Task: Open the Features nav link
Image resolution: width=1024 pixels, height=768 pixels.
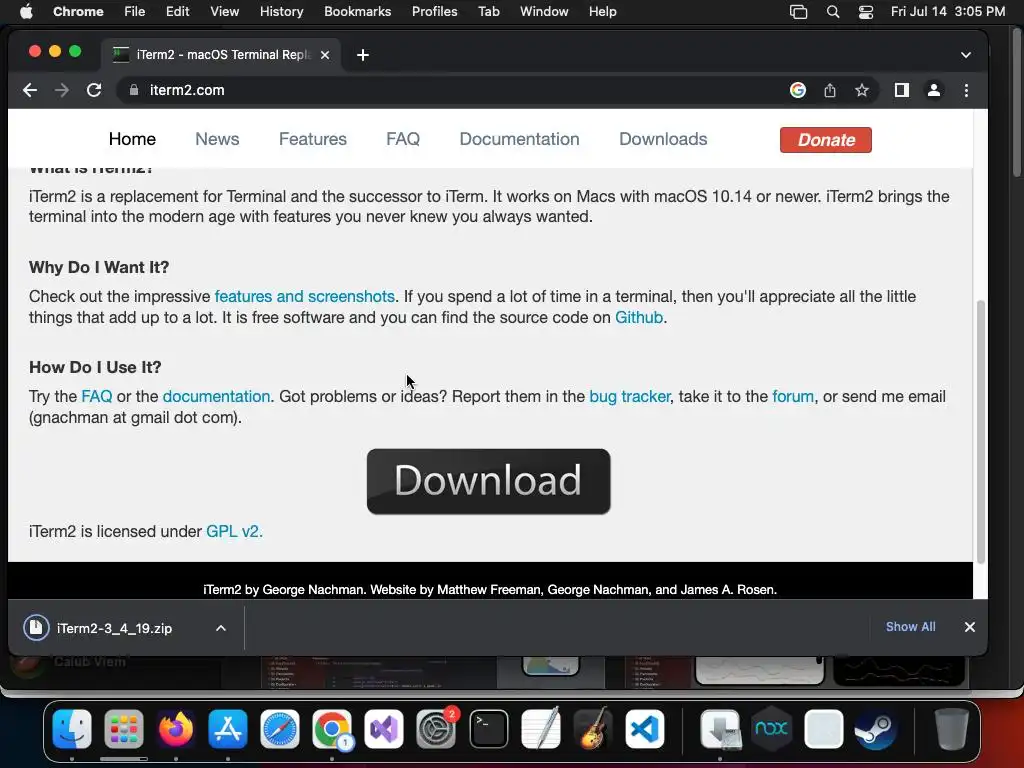Action: click(313, 139)
